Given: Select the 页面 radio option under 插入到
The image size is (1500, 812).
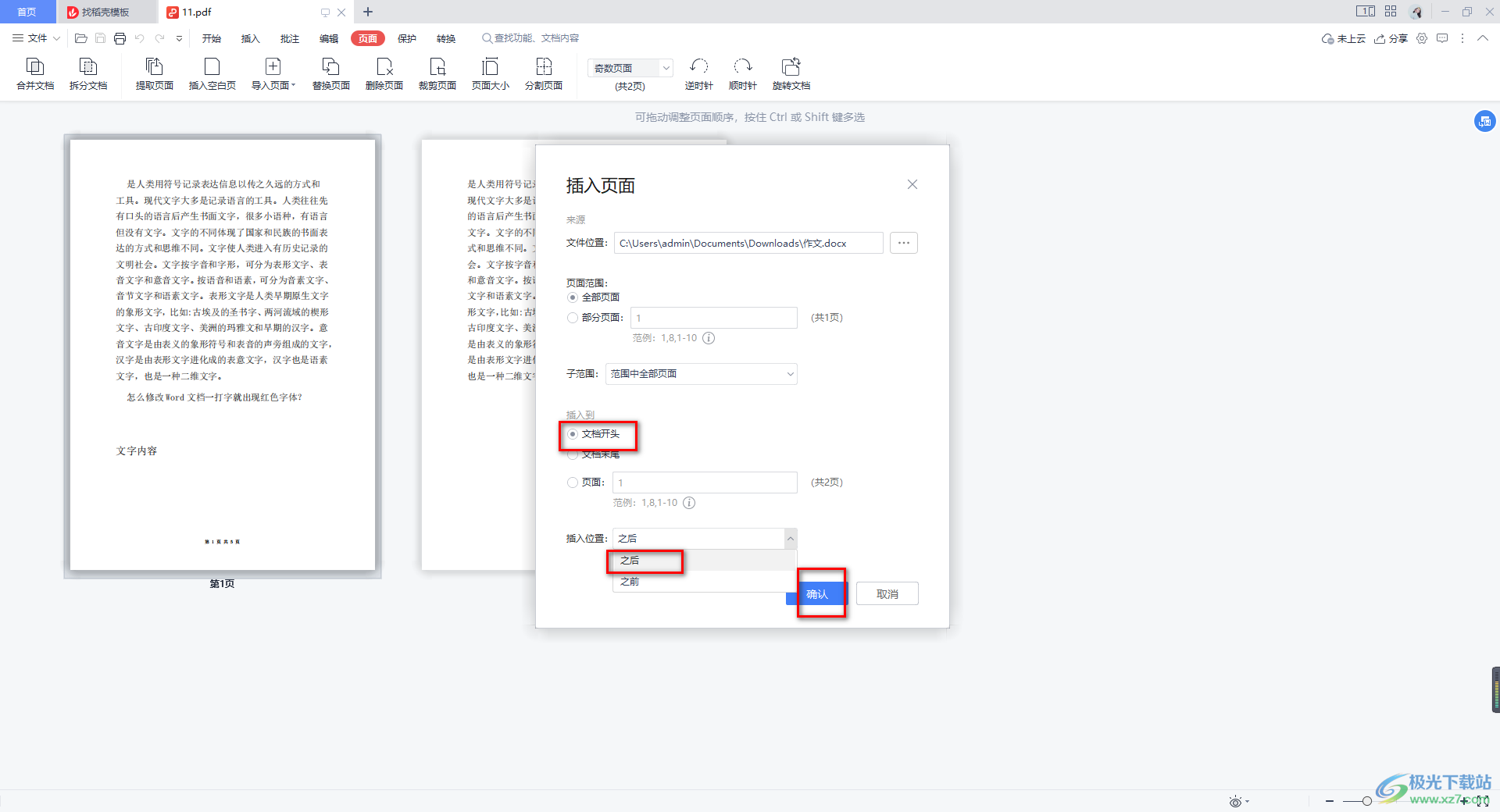Looking at the screenshot, I should (573, 483).
